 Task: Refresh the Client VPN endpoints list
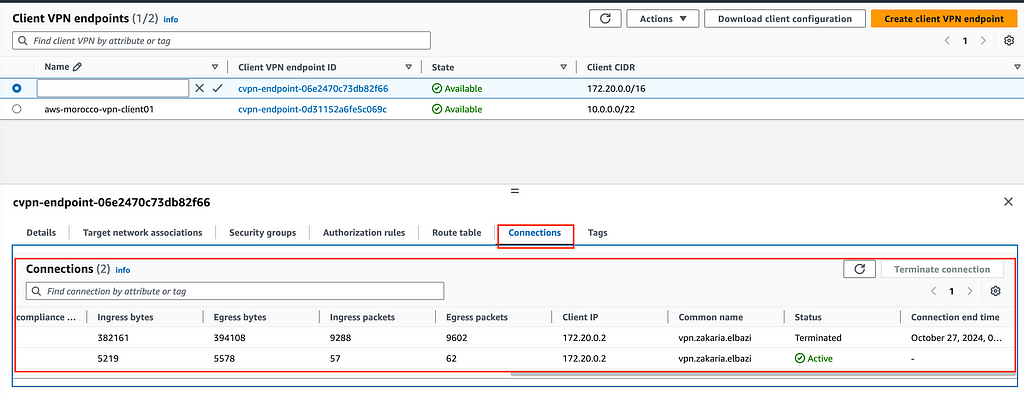click(605, 18)
